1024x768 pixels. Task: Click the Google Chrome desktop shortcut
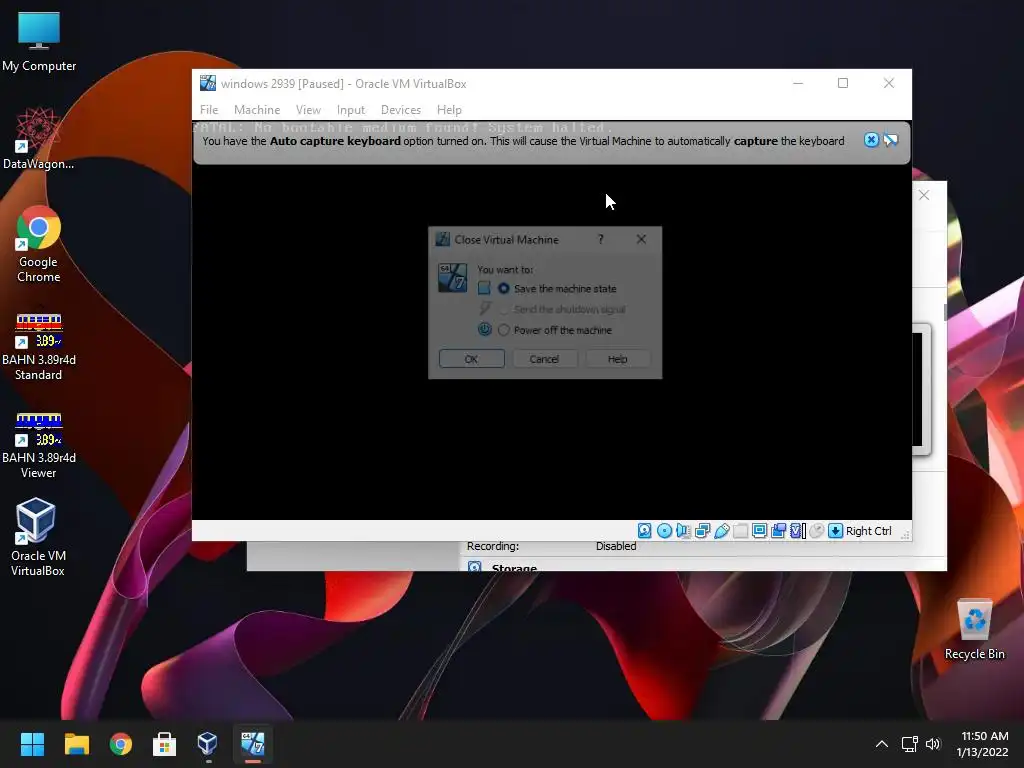39,244
